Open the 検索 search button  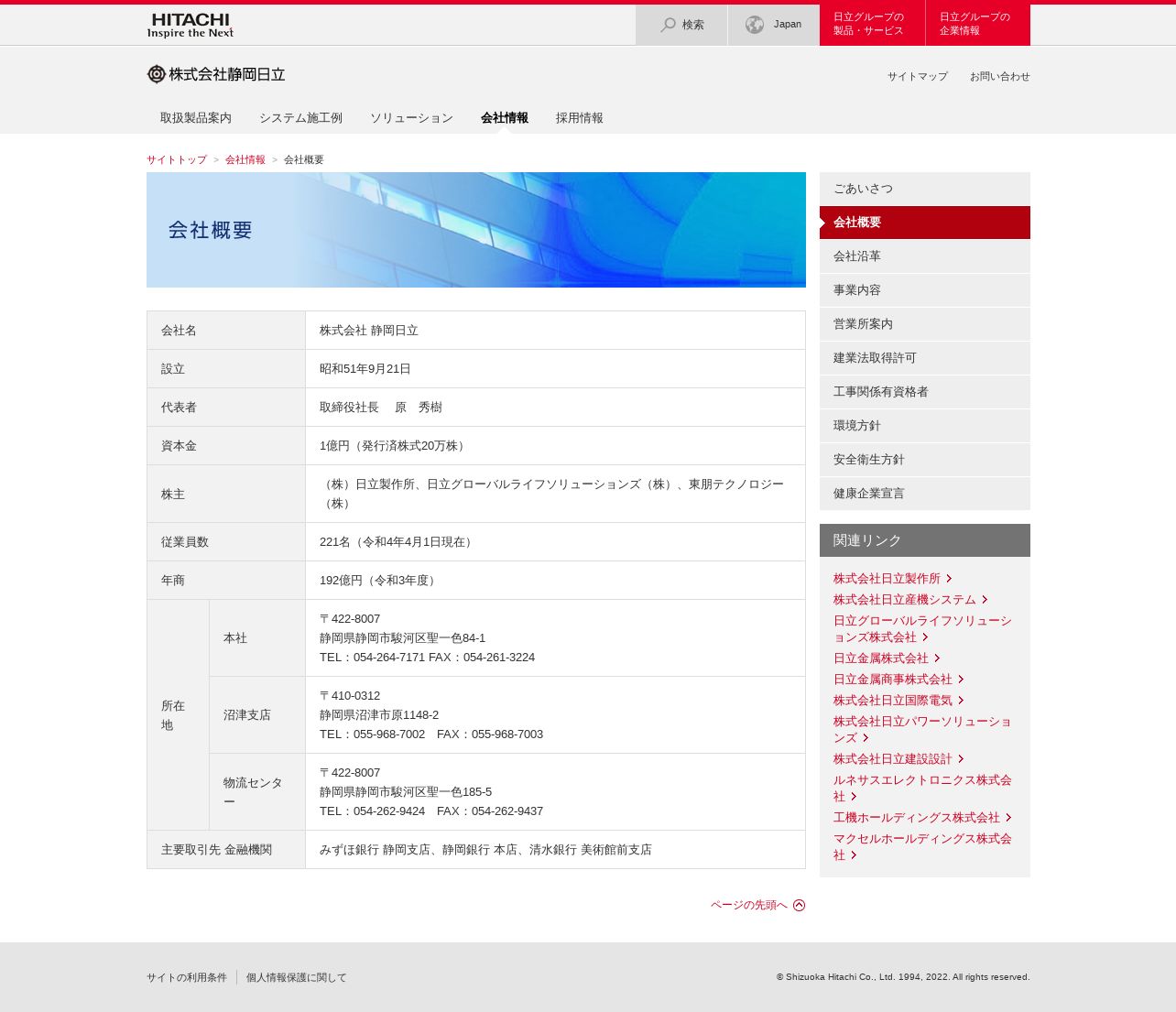681,25
